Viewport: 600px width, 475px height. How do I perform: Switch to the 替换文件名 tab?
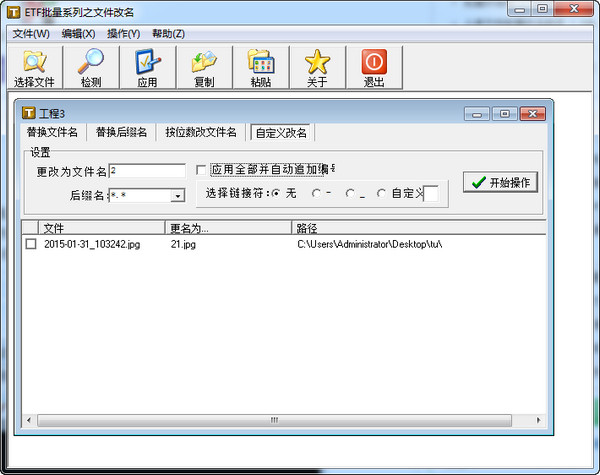[52, 132]
